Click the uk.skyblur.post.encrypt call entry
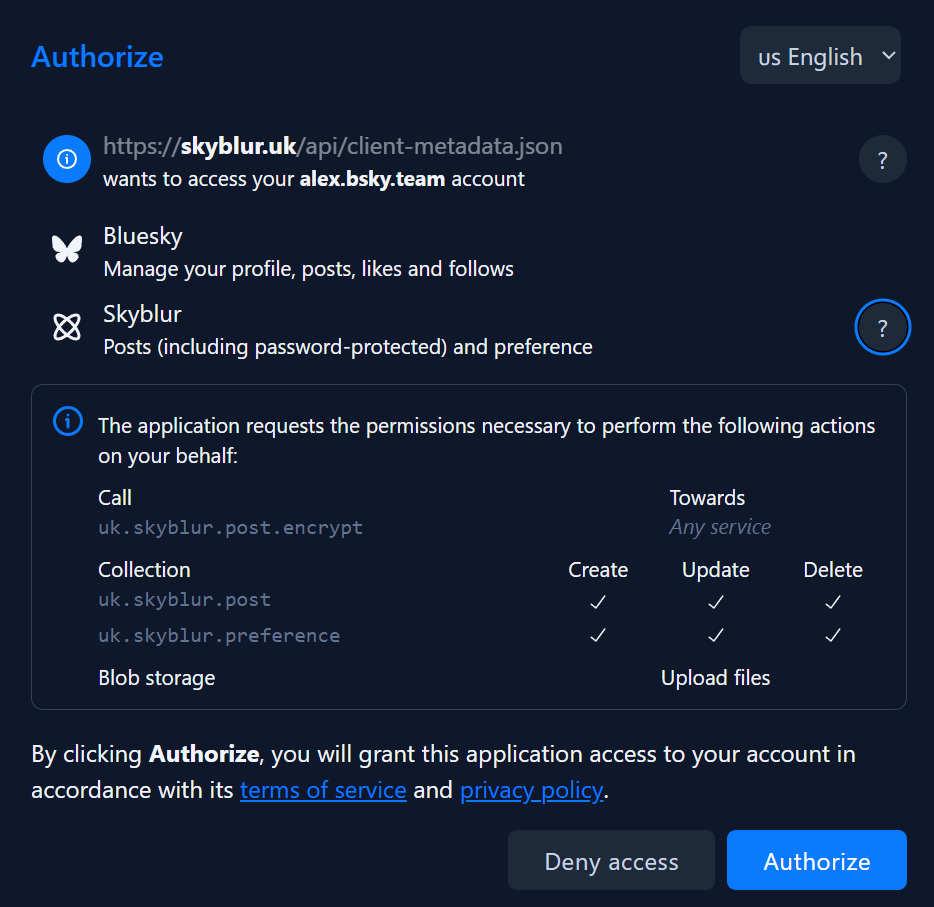Viewport: 934px width, 907px height. [230, 527]
